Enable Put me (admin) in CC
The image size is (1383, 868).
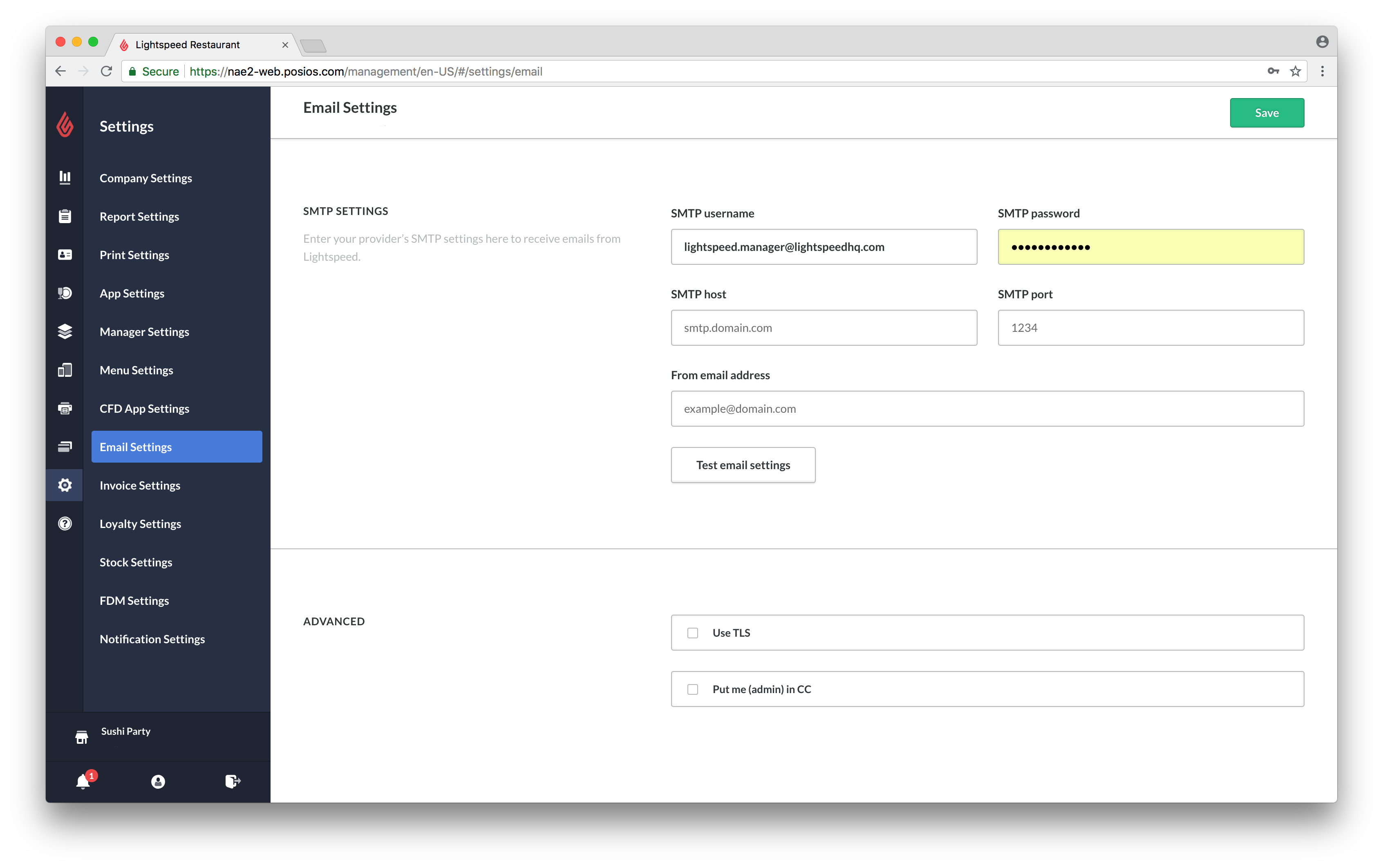[693, 689]
